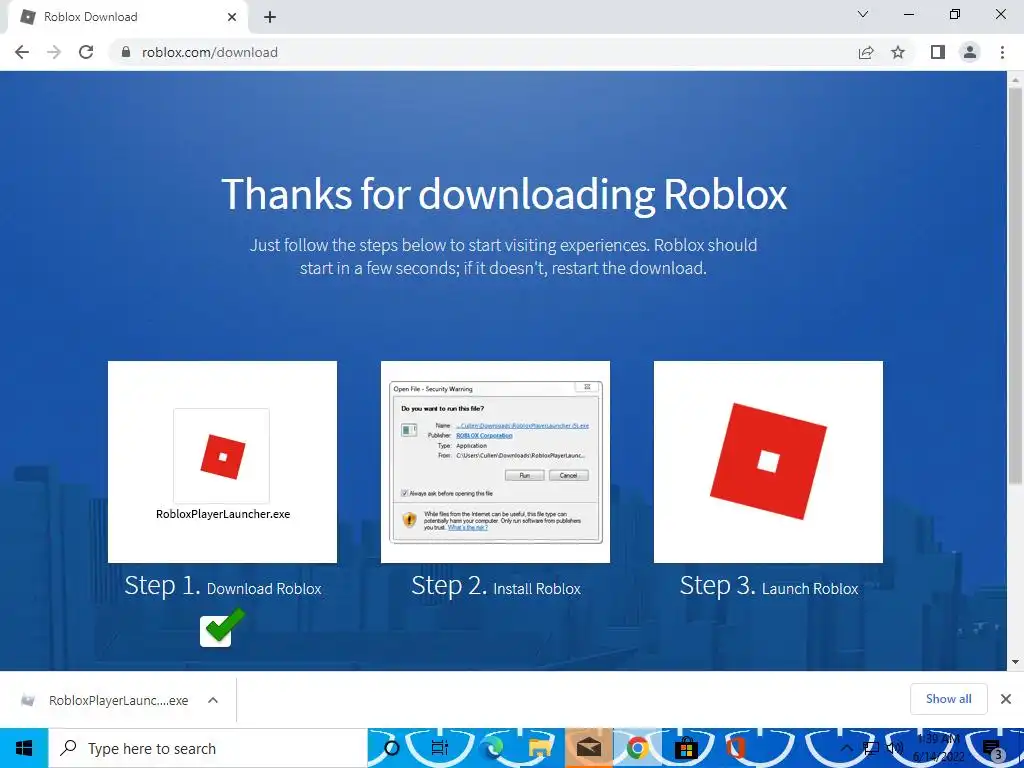Share this page using the share icon
The width and height of the screenshot is (1024, 768).
866,52
